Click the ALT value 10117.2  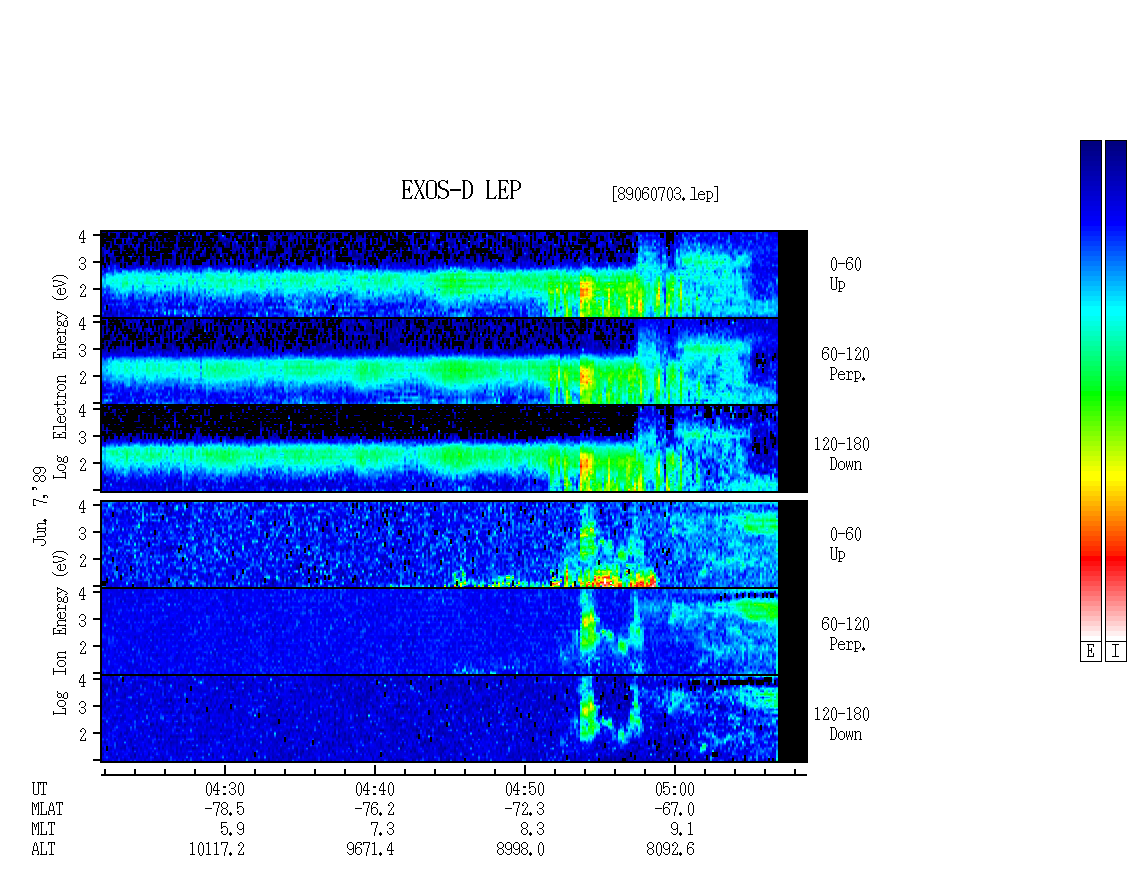(217, 850)
